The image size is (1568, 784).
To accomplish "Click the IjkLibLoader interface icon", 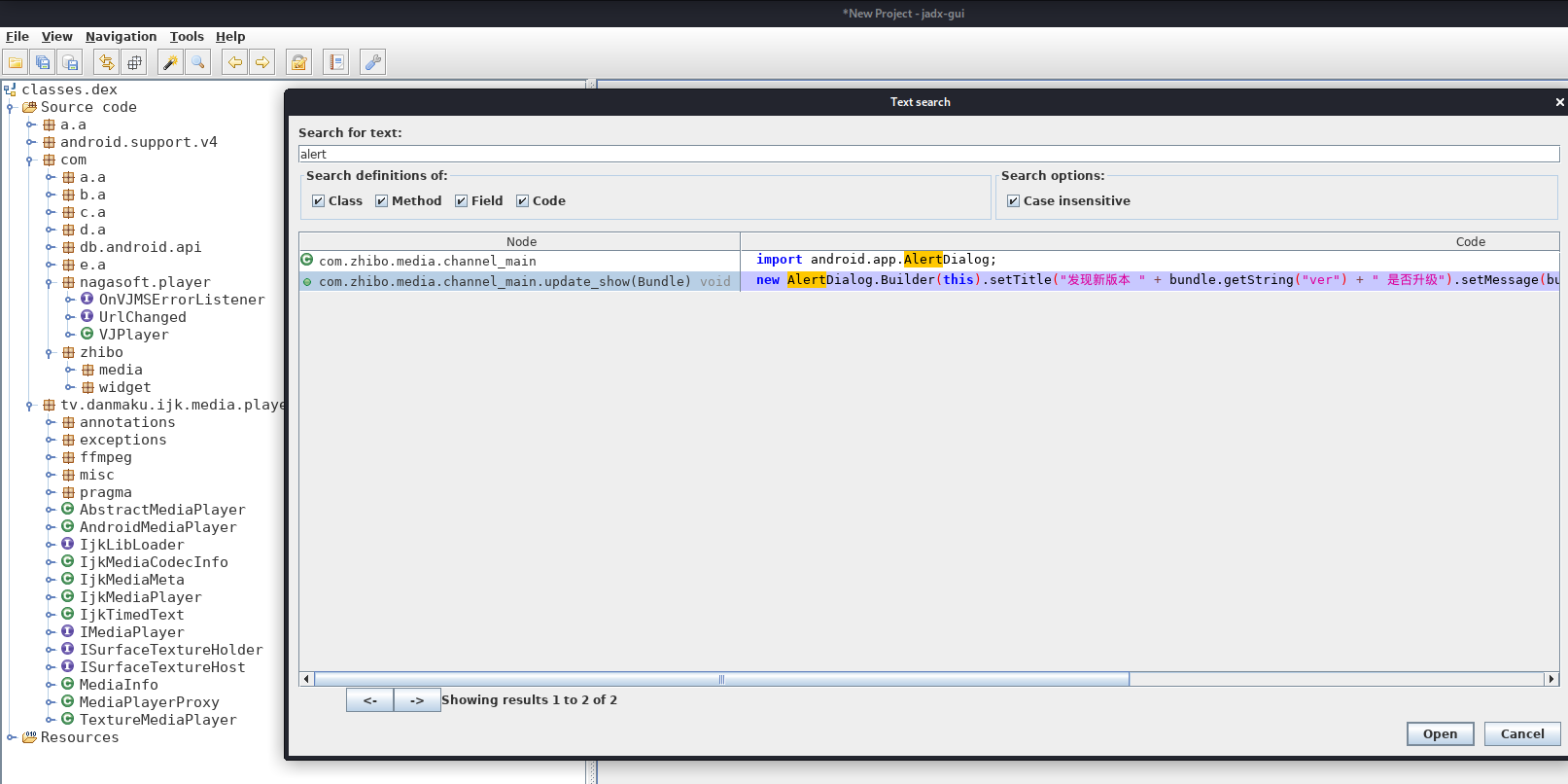I will (x=67, y=544).
